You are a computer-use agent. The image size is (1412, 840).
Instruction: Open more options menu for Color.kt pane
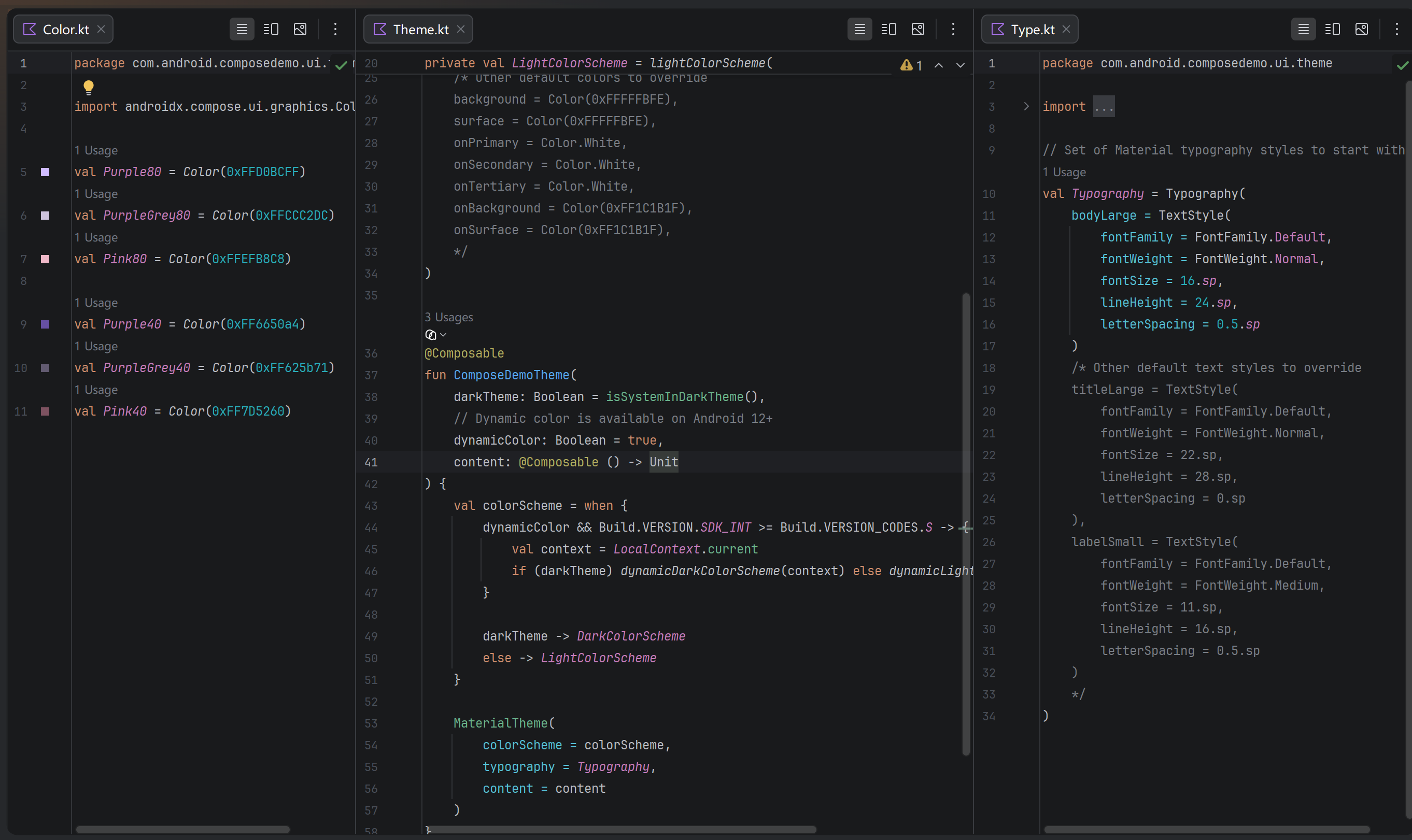(x=335, y=29)
